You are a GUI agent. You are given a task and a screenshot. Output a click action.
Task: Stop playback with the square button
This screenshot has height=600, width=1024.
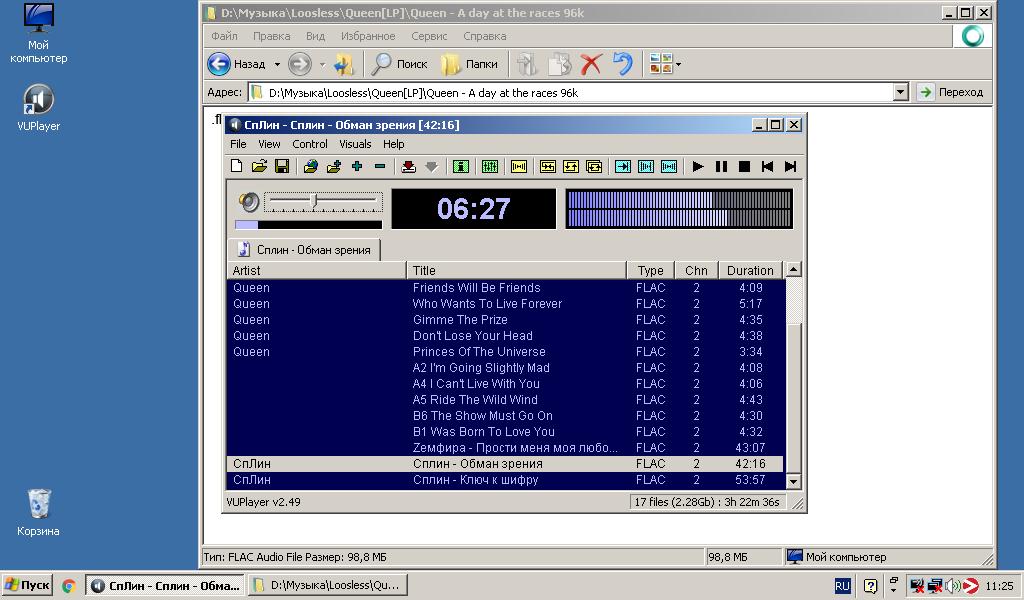744,166
